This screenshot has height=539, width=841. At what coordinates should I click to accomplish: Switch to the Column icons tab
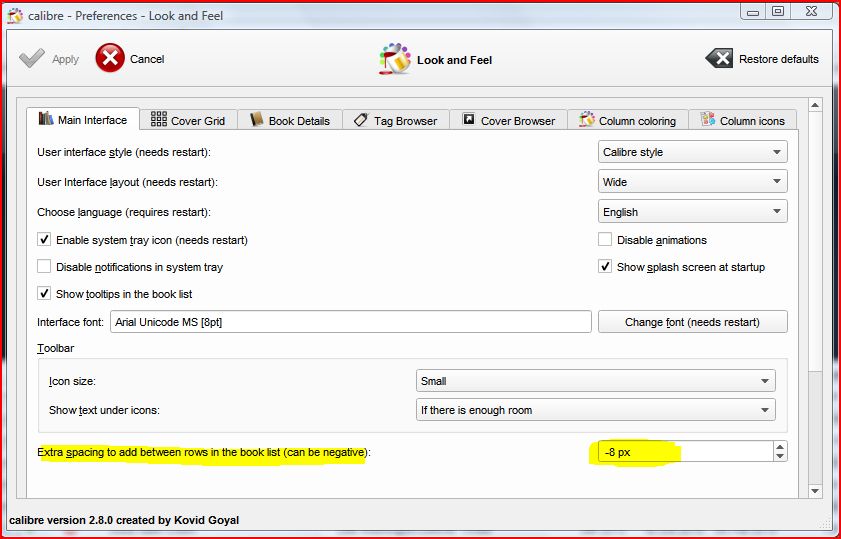pyautogui.click(x=743, y=120)
